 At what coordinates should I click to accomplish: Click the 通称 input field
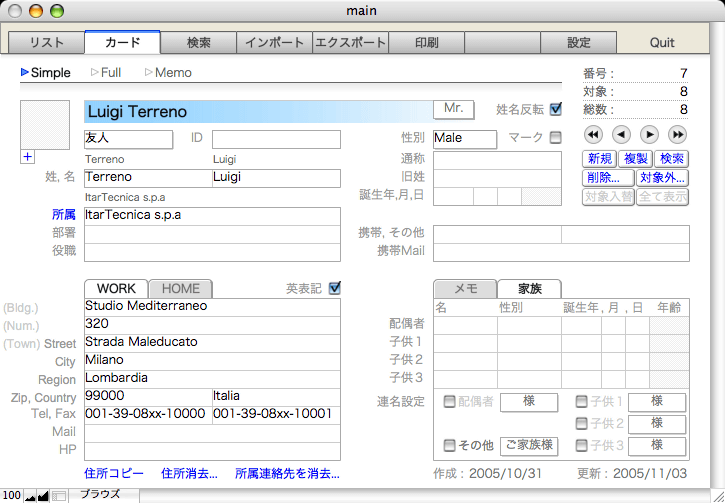click(498, 160)
